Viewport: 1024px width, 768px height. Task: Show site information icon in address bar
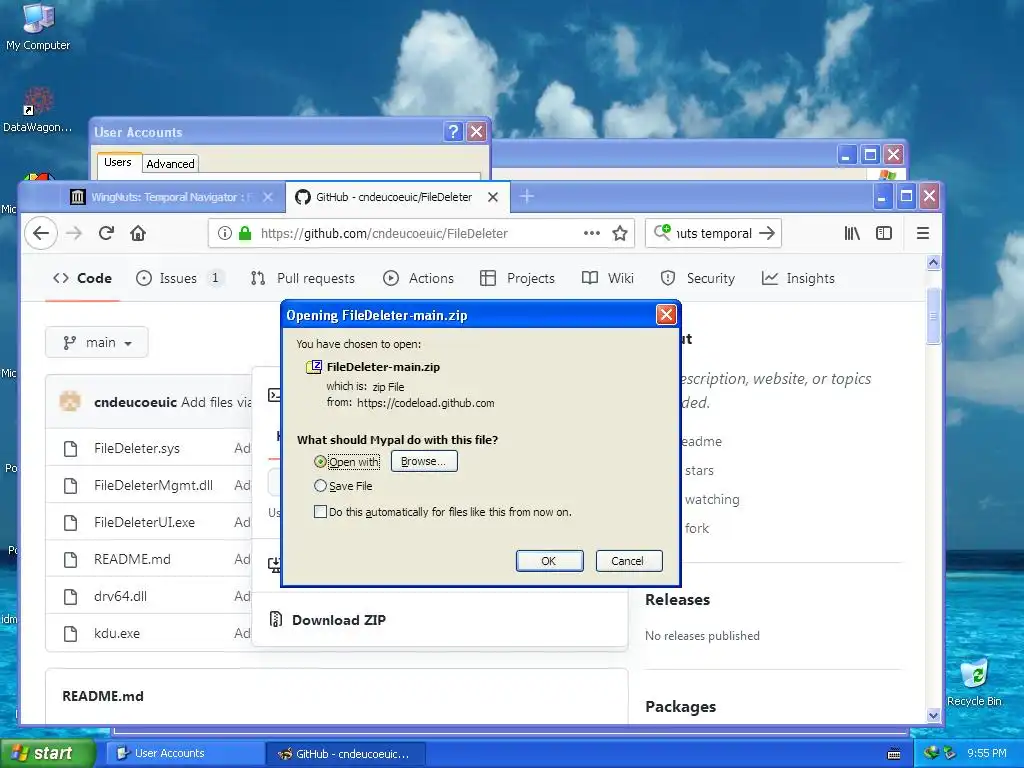tap(225, 233)
